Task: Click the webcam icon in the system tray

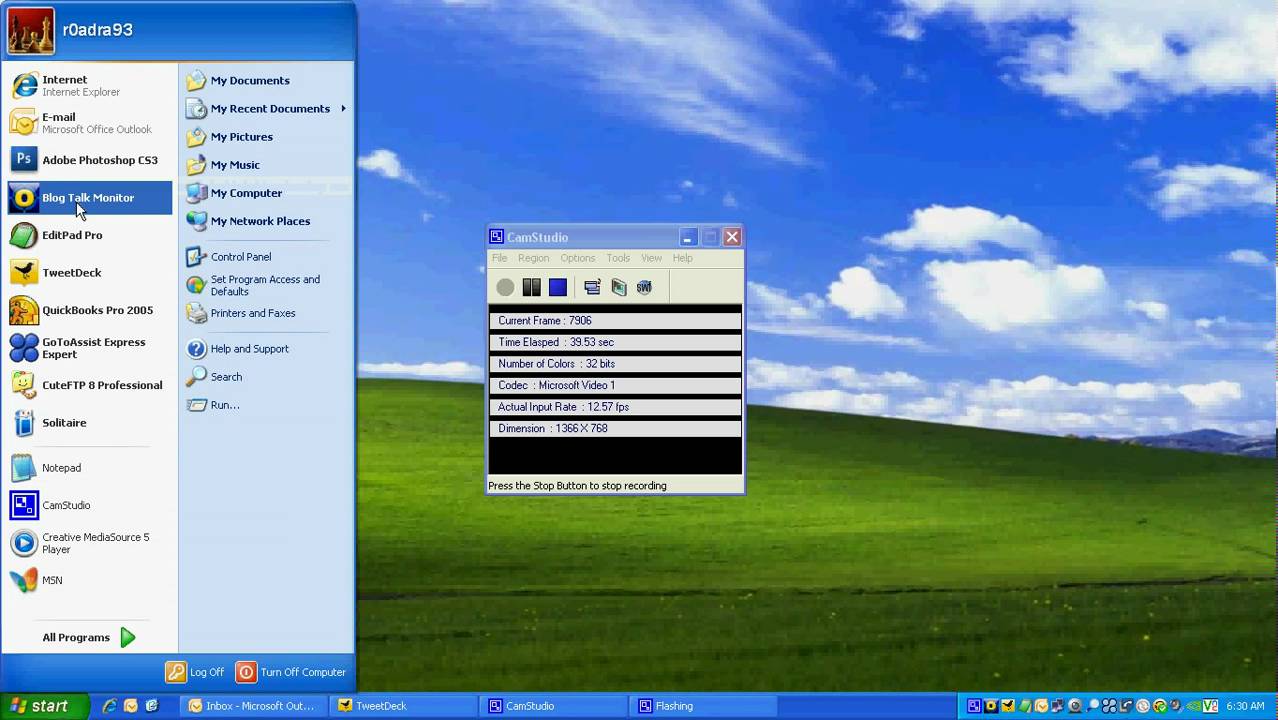Action: tap(1074, 706)
